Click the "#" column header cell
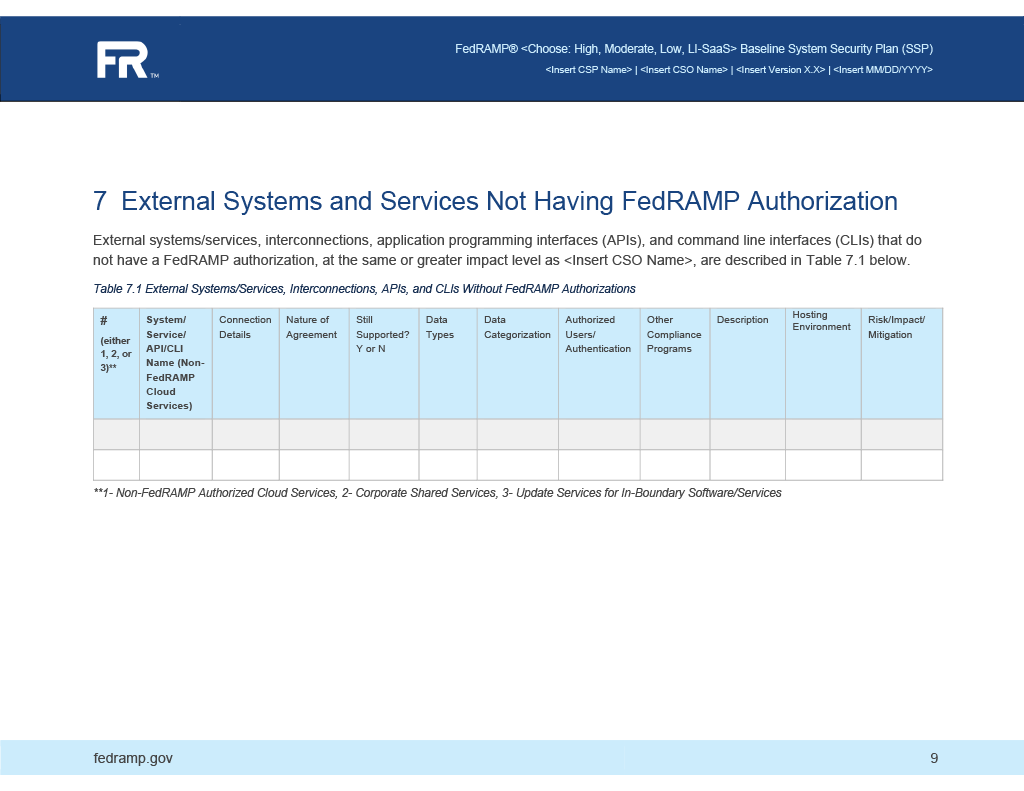 point(115,362)
